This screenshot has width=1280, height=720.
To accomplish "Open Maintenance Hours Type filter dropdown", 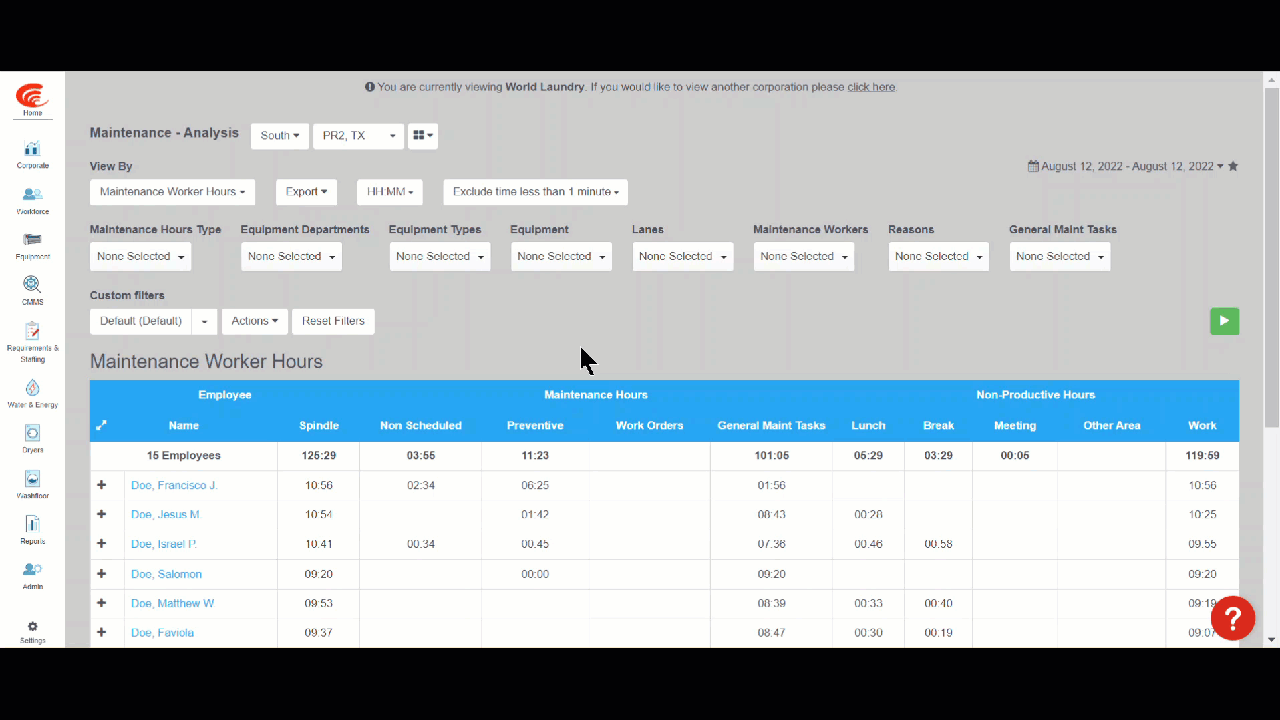I will pos(141,257).
